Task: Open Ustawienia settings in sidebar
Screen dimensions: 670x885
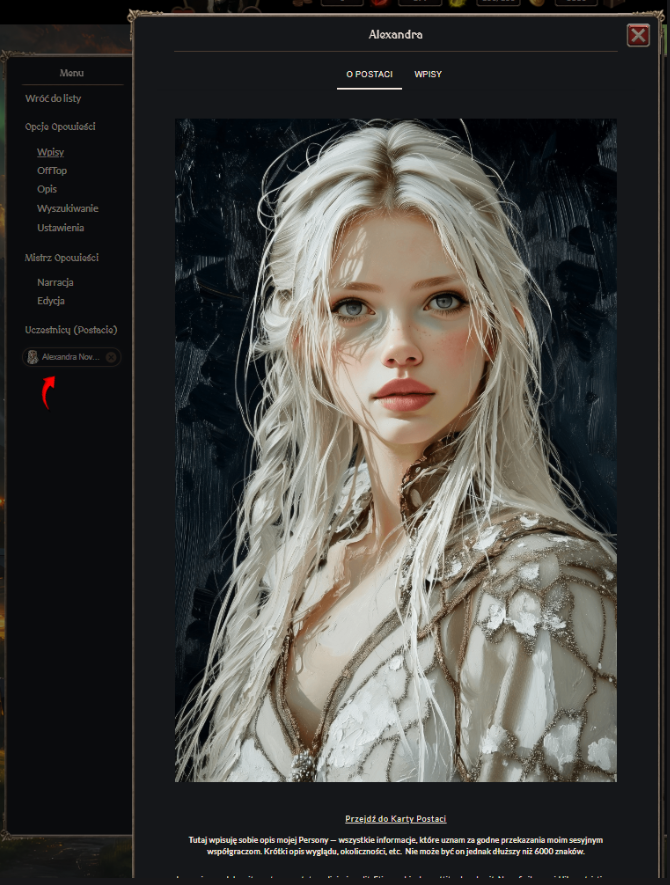Action: click(x=60, y=227)
